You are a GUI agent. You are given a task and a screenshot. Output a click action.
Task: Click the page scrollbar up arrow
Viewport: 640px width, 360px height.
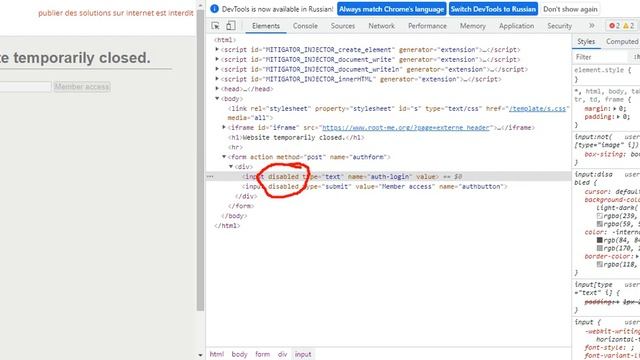pos(200,5)
